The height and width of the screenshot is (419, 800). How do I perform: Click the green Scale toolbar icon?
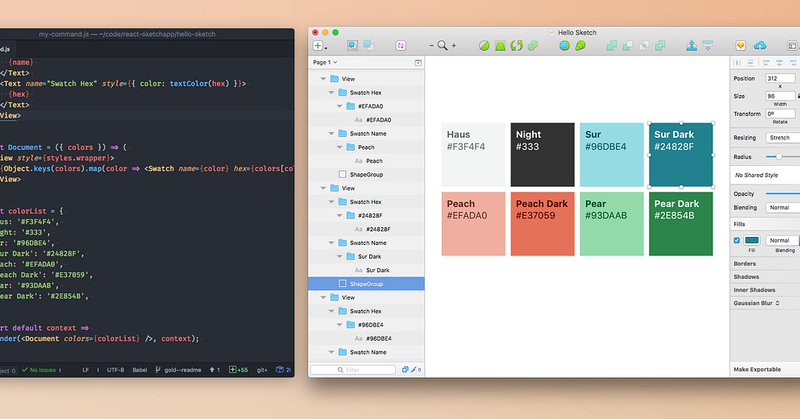580,46
